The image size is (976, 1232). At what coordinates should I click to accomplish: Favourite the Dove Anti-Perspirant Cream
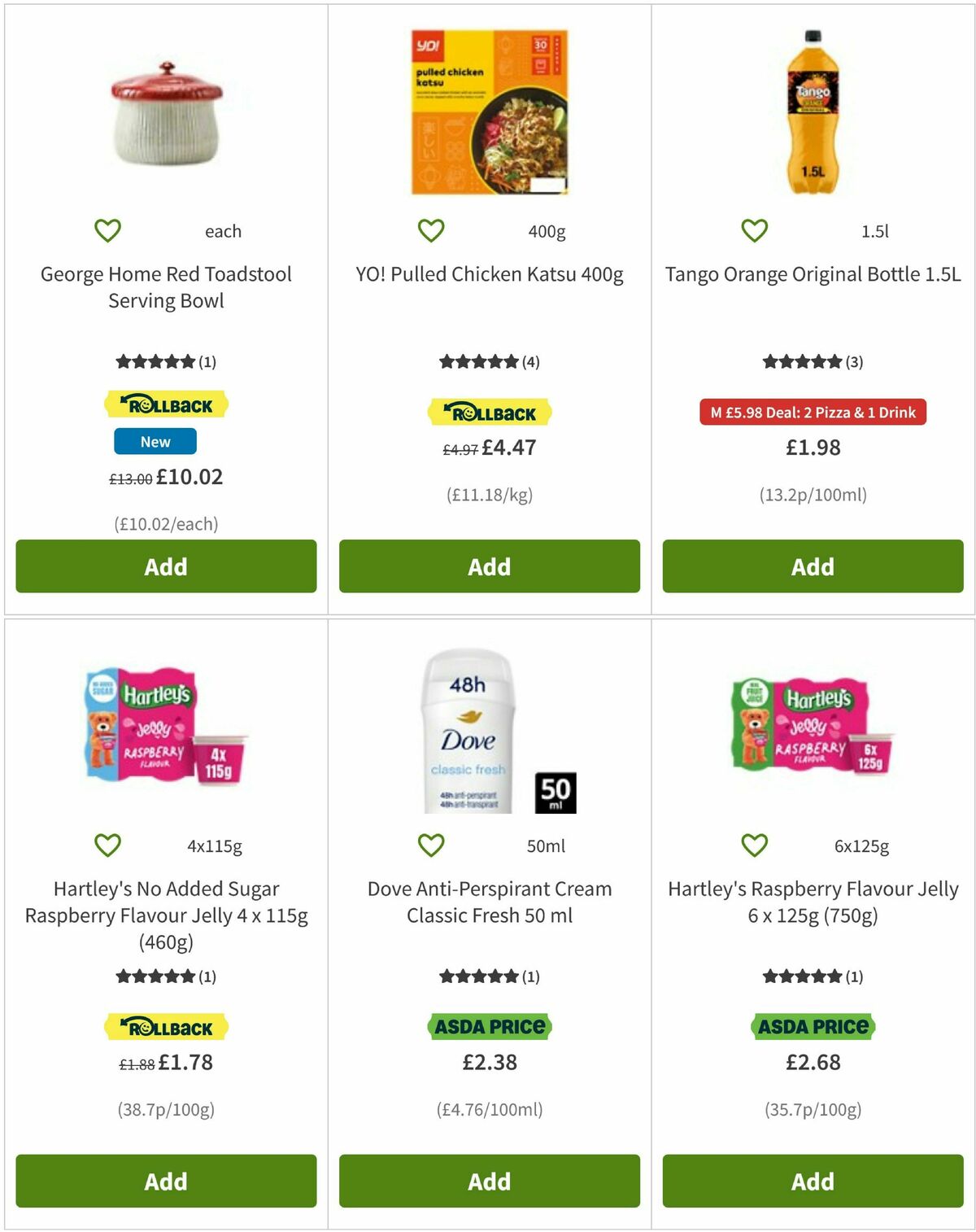431,846
